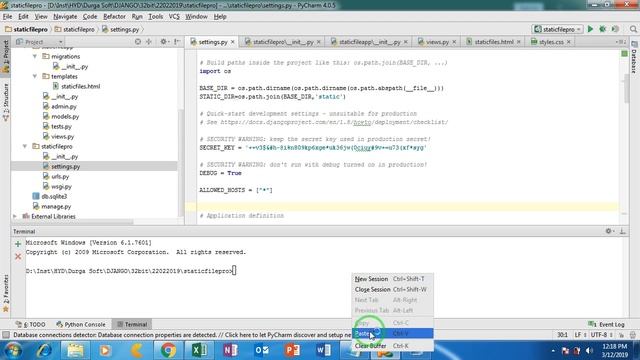Open PowerPoint from the taskbar
Screen dimensions: 640x360
pos(292,350)
